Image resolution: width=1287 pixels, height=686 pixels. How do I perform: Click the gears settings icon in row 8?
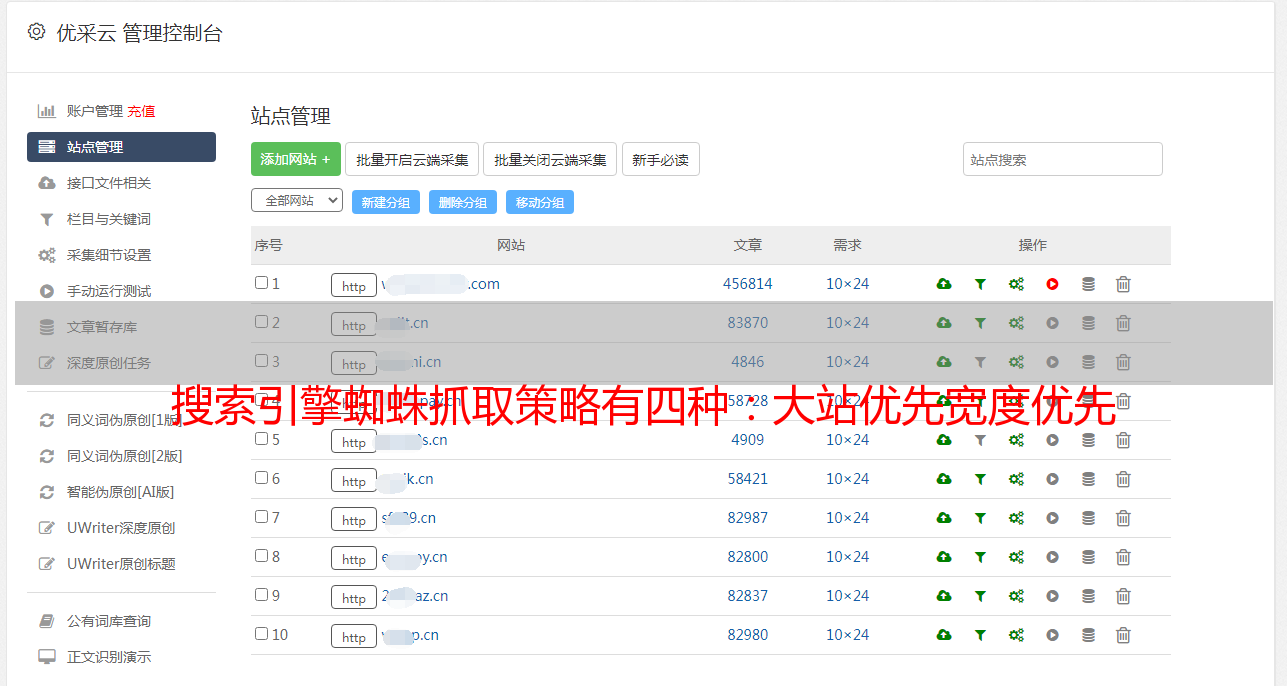[1016, 557]
